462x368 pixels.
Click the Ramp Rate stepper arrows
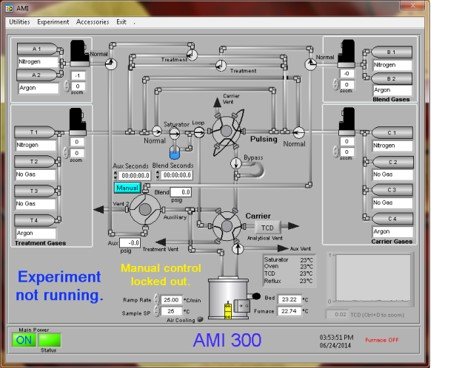point(156,300)
